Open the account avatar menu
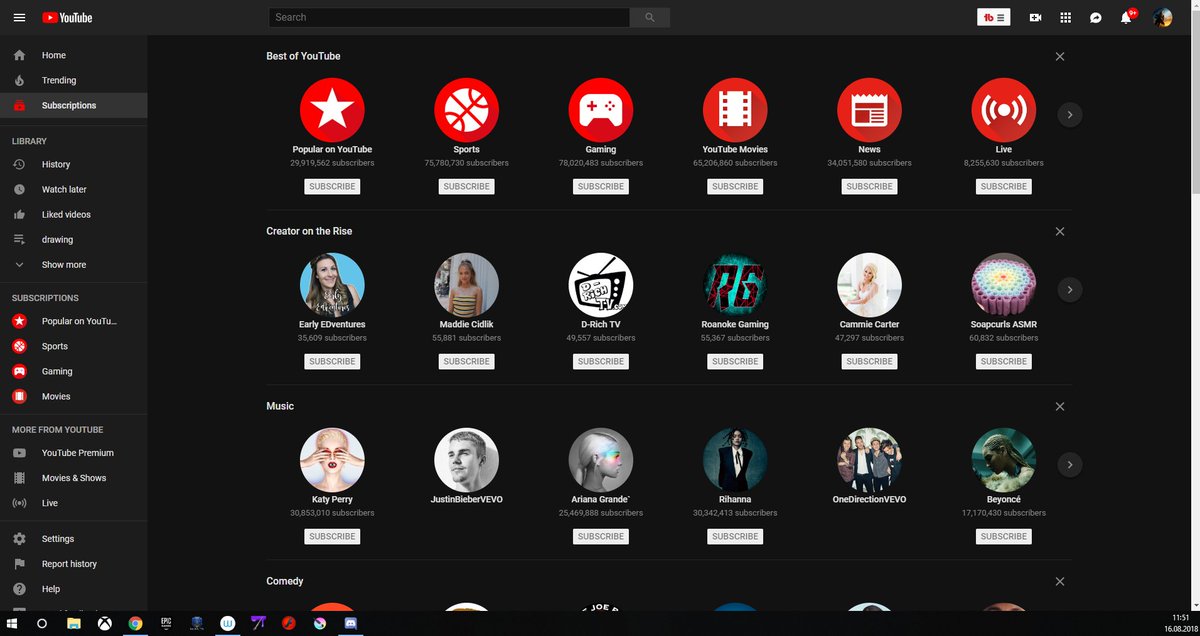 1162,17
